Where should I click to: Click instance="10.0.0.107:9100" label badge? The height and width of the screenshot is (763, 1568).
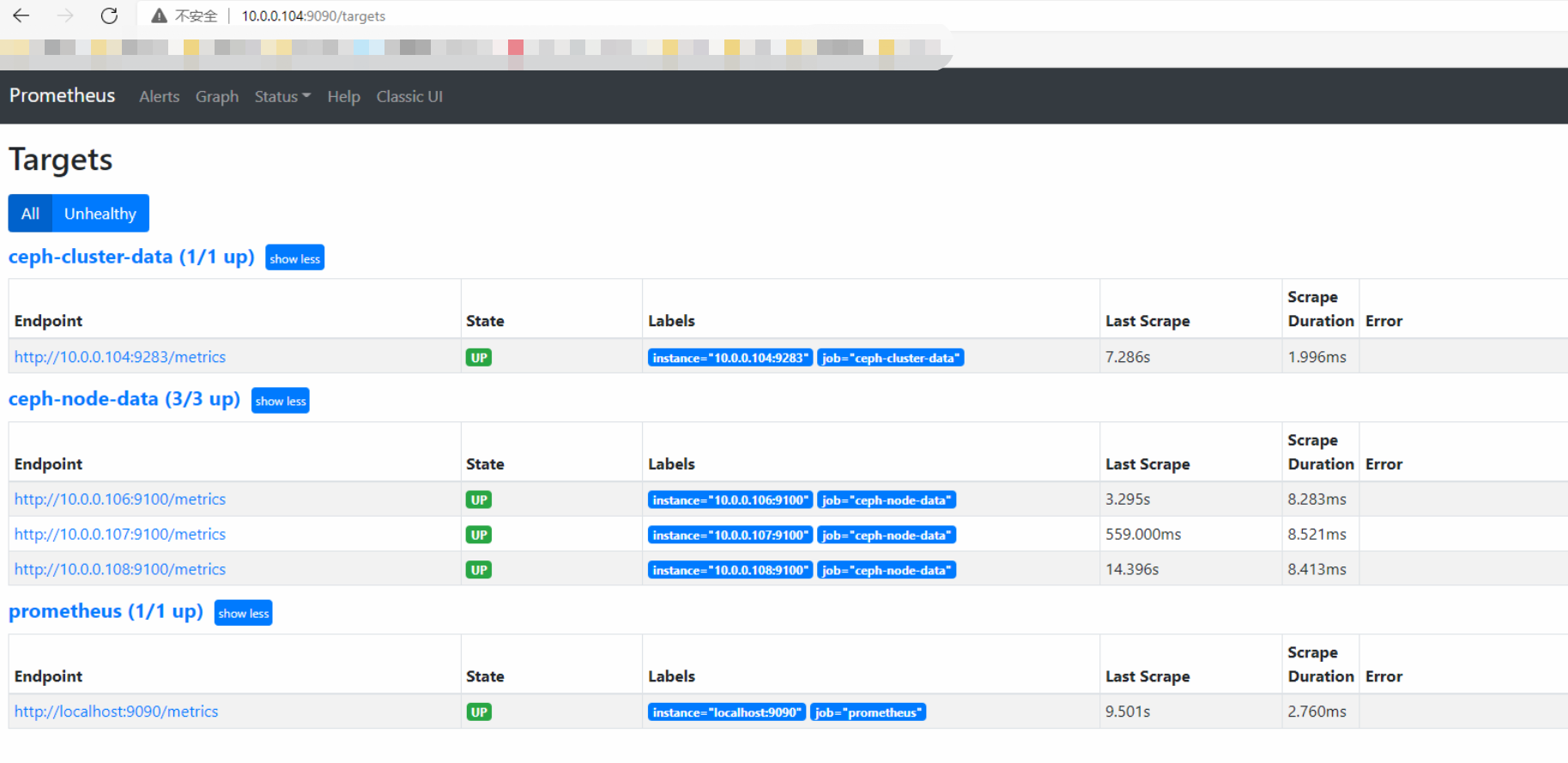coord(730,535)
